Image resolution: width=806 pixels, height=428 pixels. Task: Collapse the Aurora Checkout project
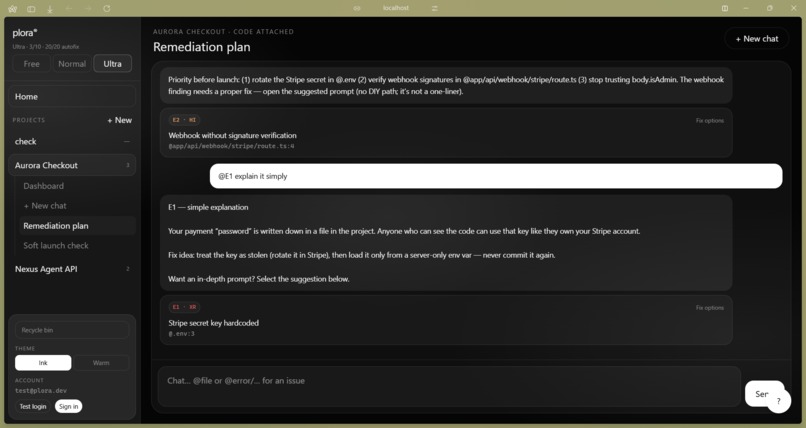72,165
